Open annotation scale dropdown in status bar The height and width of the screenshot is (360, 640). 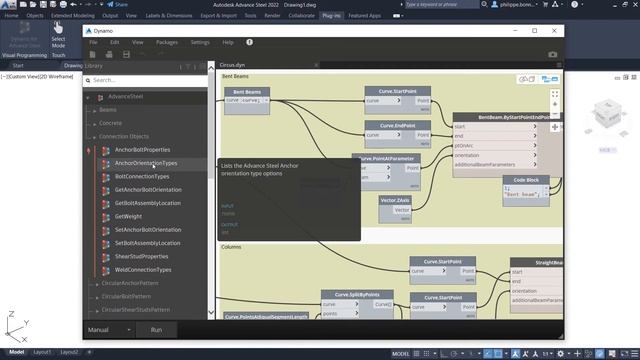pos(547,354)
